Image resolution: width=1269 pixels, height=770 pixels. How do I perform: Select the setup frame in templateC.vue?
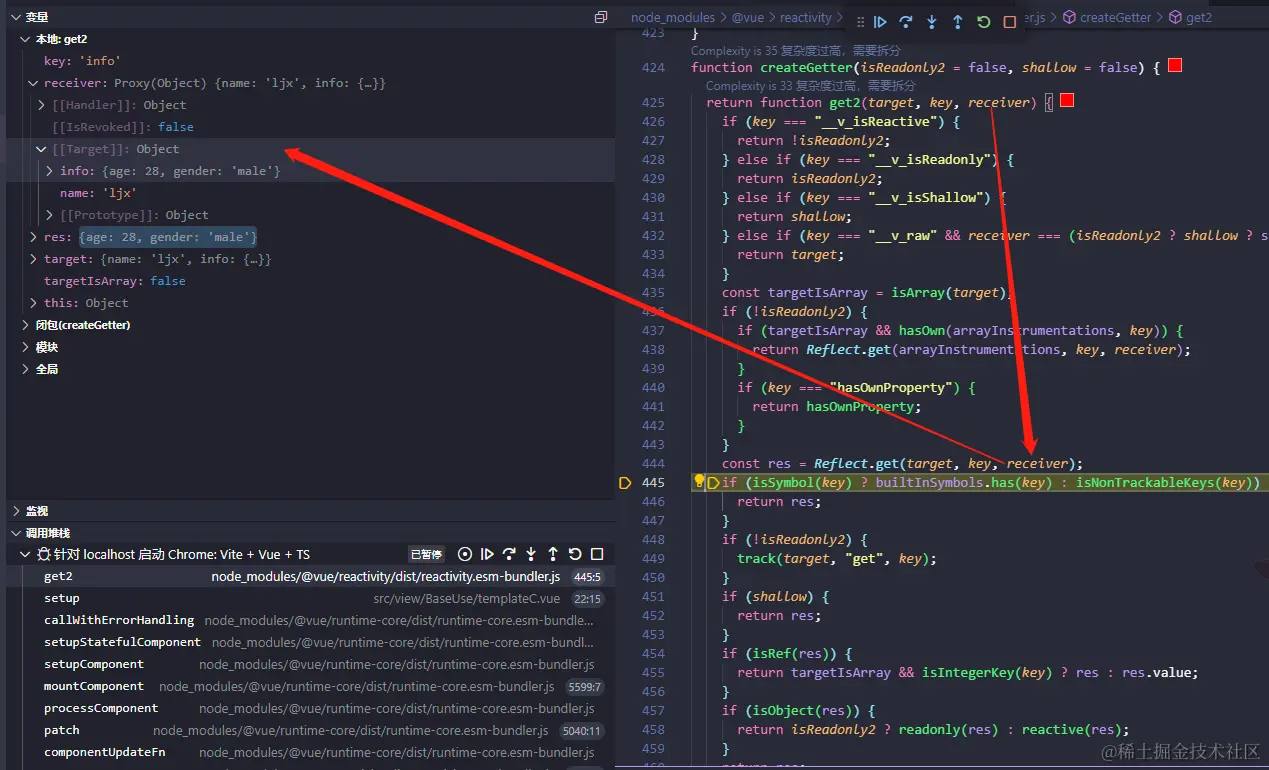click(x=310, y=598)
